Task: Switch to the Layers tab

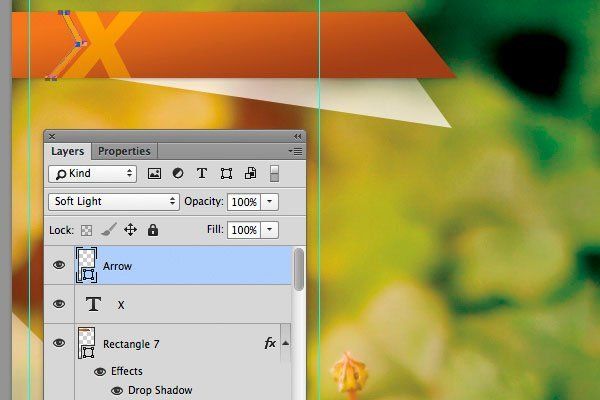Action: pos(68,151)
